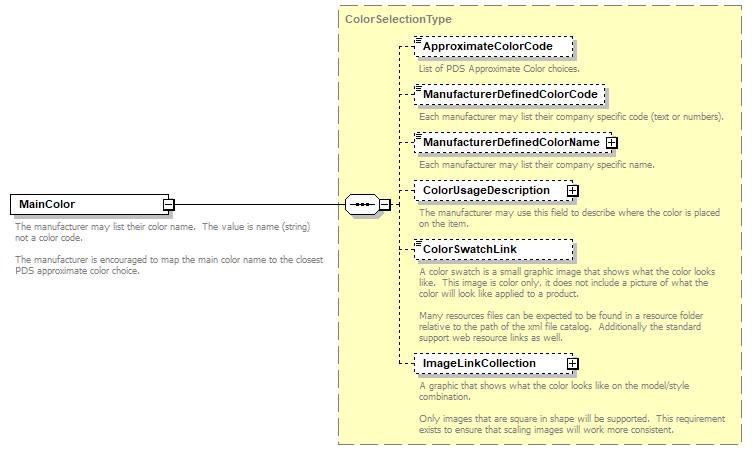The image size is (752, 450).
Task: Select the ManufacturerDefinedColorName element box
Action: point(510,143)
